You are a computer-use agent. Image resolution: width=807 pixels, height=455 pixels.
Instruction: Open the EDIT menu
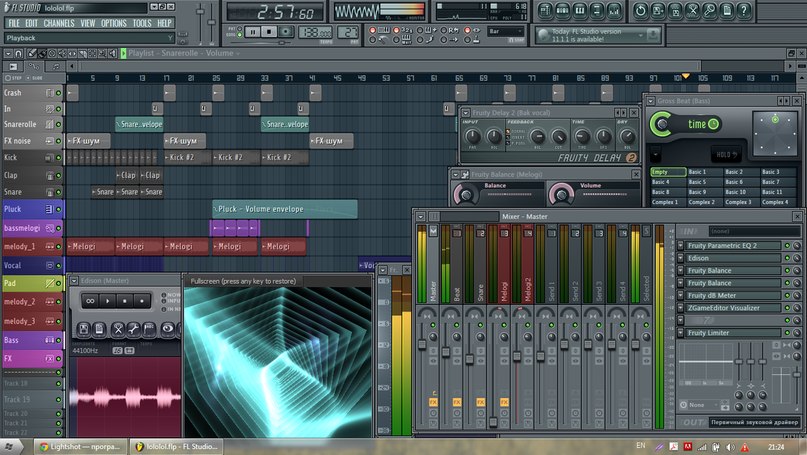[31, 23]
